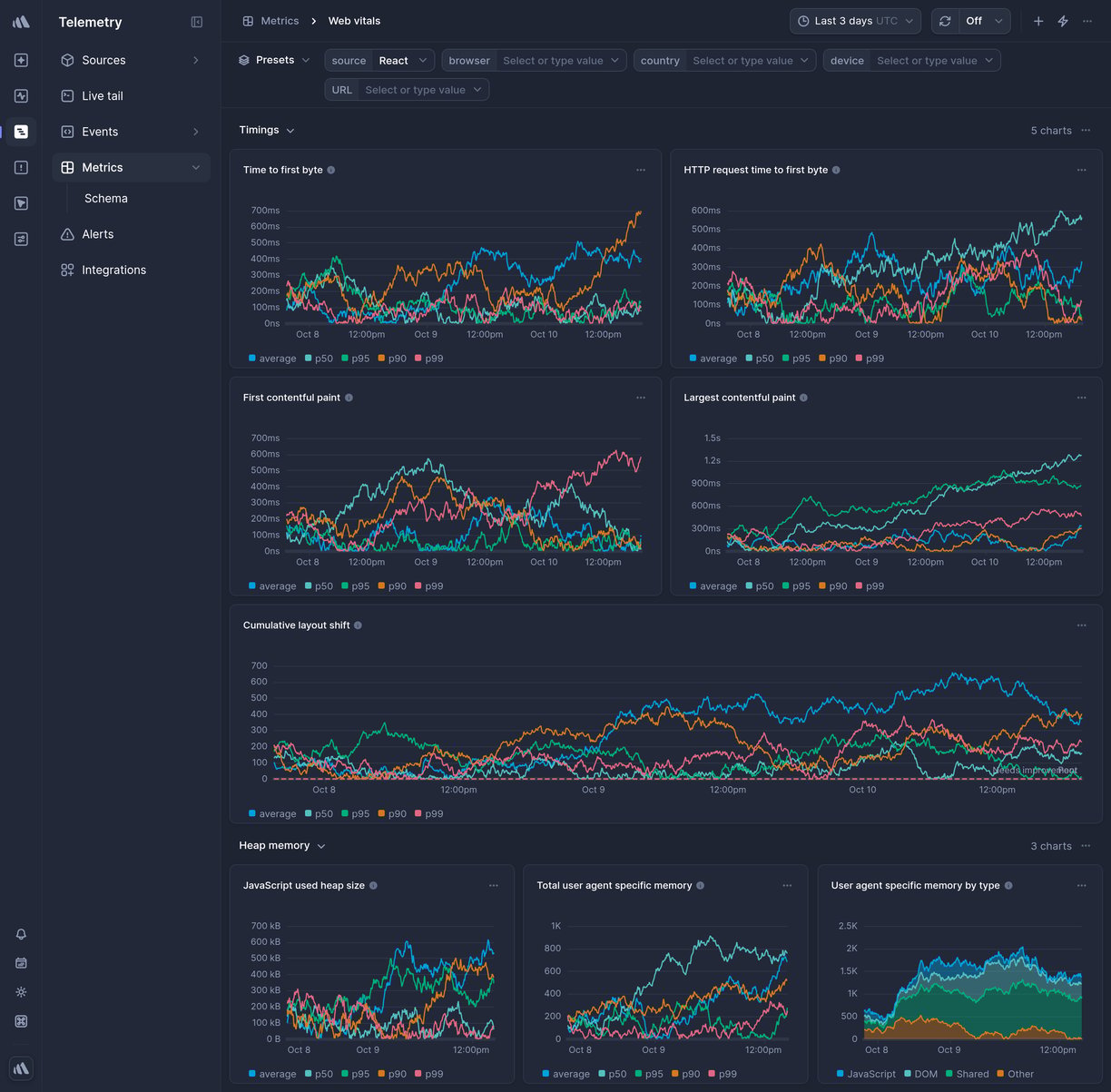
Task: Click the Telemetry heading
Action: pos(90,22)
